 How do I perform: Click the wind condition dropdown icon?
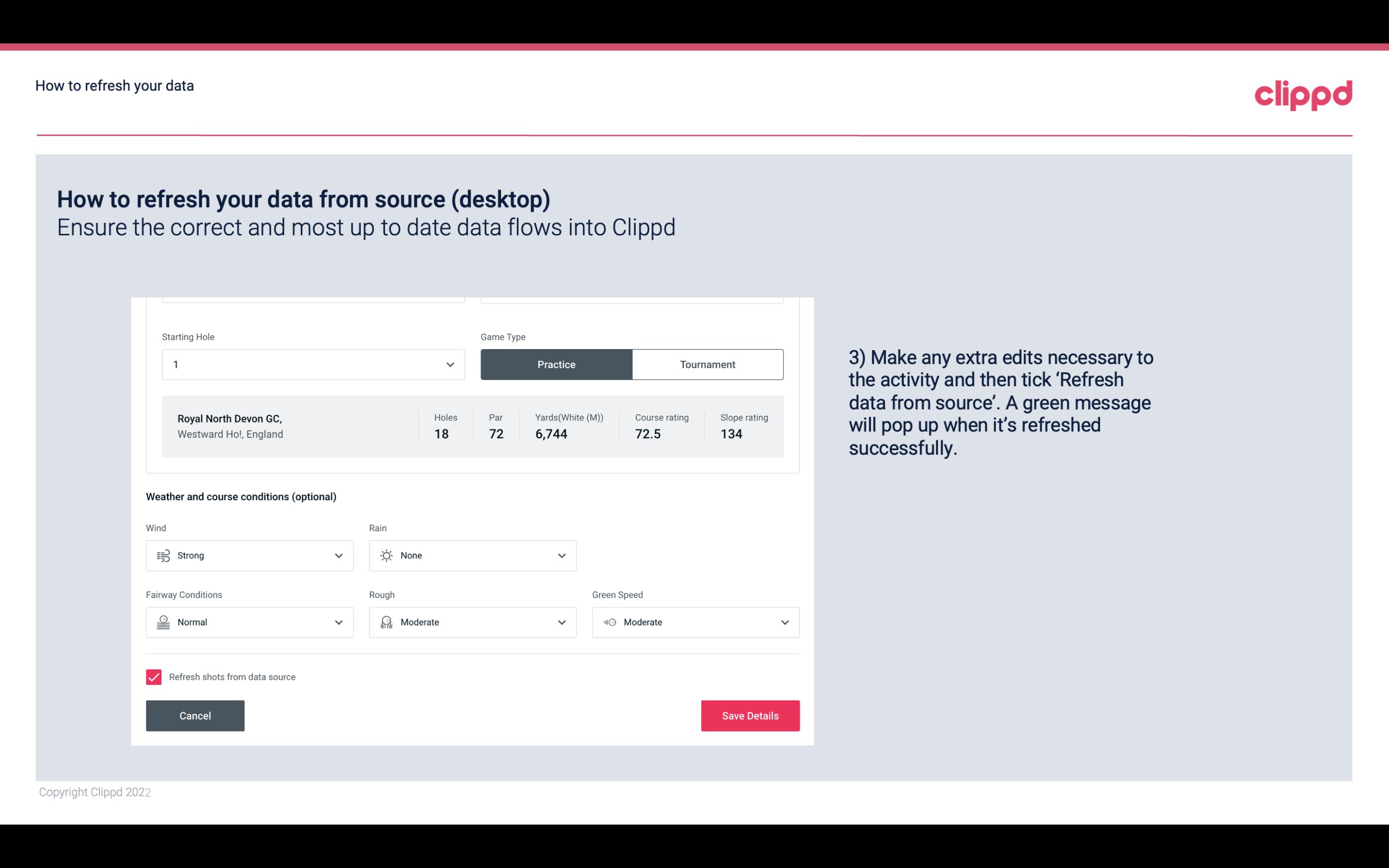tap(338, 555)
